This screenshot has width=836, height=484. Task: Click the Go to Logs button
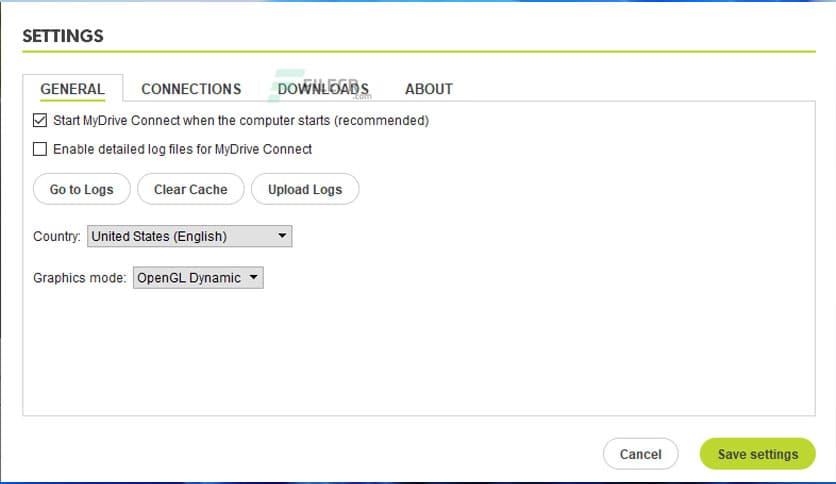pyautogui.click(x=82, y=189)
